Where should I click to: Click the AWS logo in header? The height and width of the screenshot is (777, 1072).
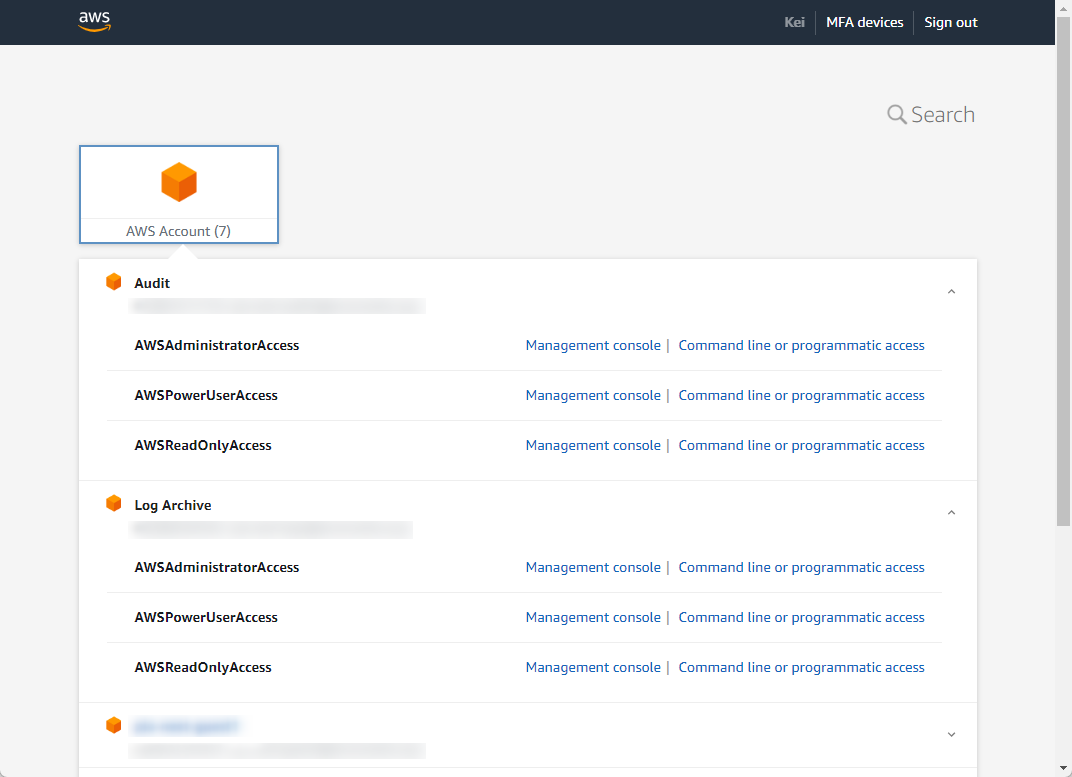pyautogui.click(x=94, y=21)
